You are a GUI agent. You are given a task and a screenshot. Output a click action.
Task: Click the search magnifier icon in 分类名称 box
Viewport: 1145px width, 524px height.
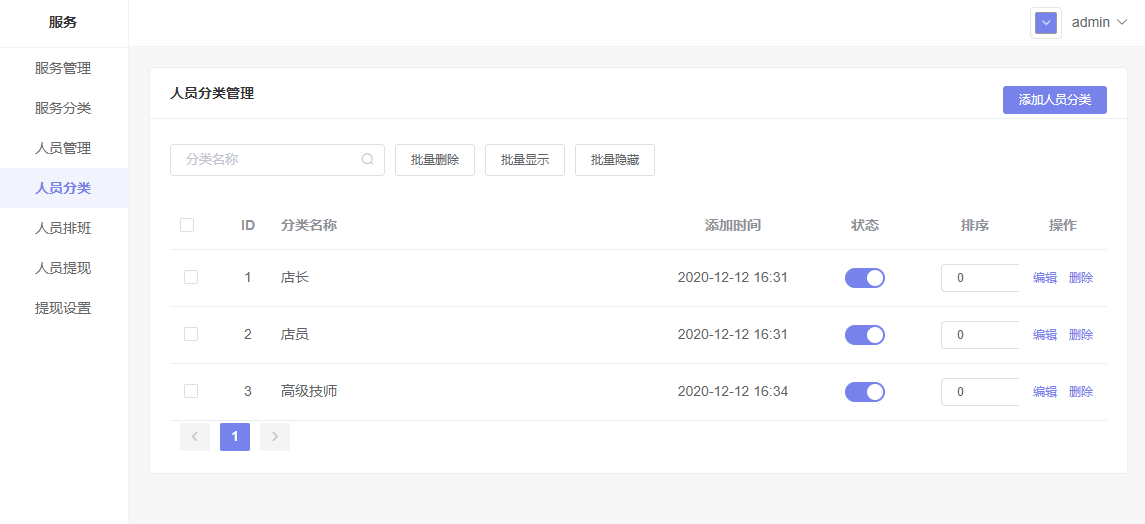click(367, 159)
